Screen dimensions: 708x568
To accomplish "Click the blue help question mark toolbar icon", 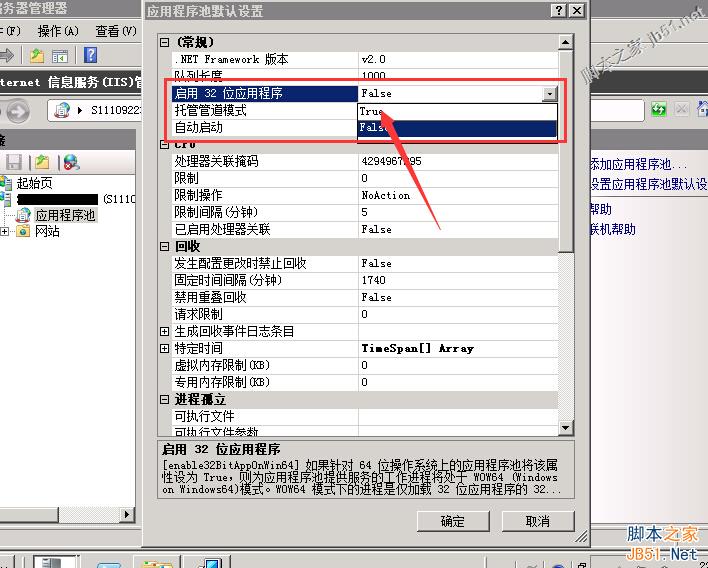I will pos(91,55).
